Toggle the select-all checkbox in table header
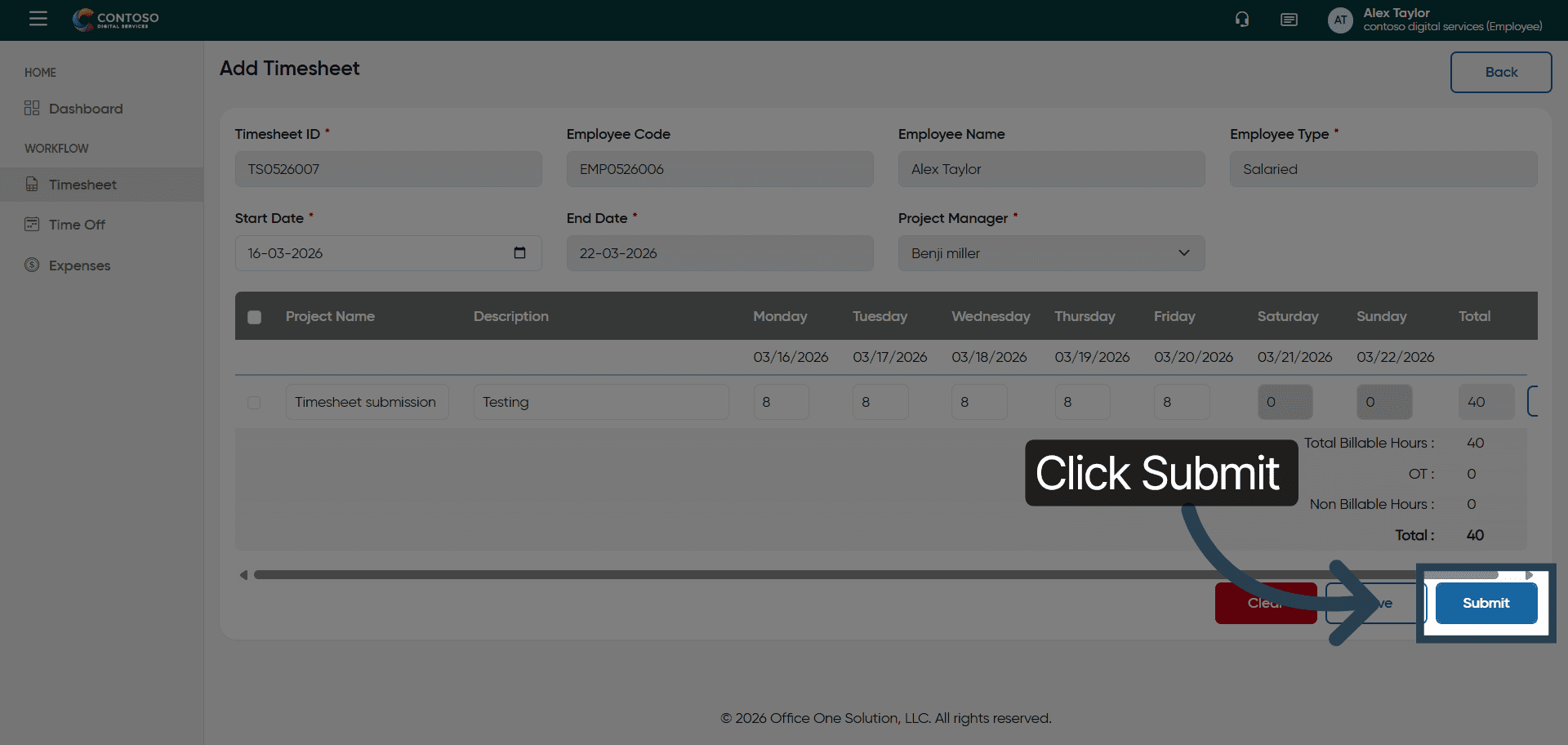The image size is (1568, 745). pyautogui.click(x=255, y=317)
